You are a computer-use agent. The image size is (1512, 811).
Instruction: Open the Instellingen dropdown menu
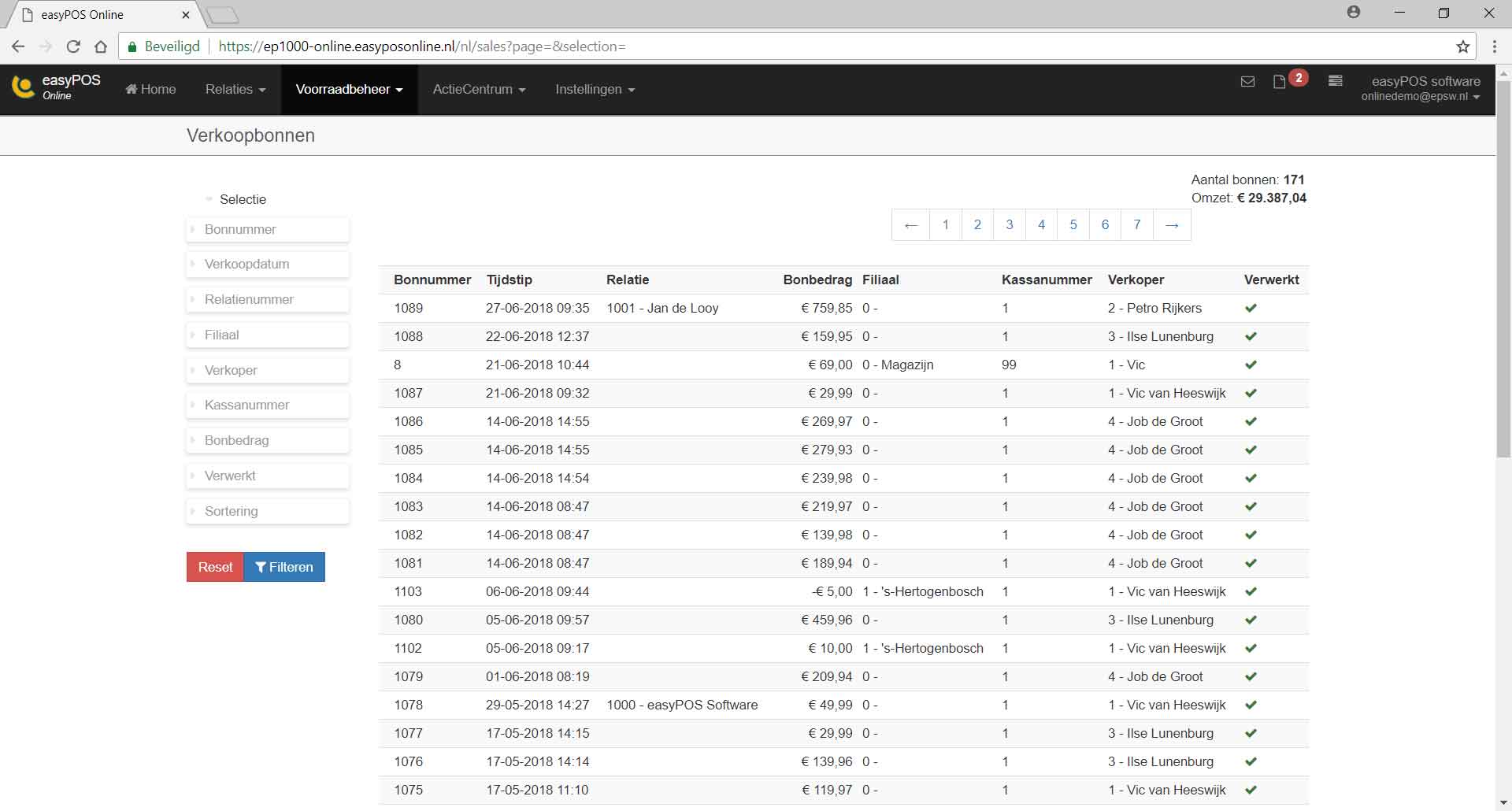point(595,89)
